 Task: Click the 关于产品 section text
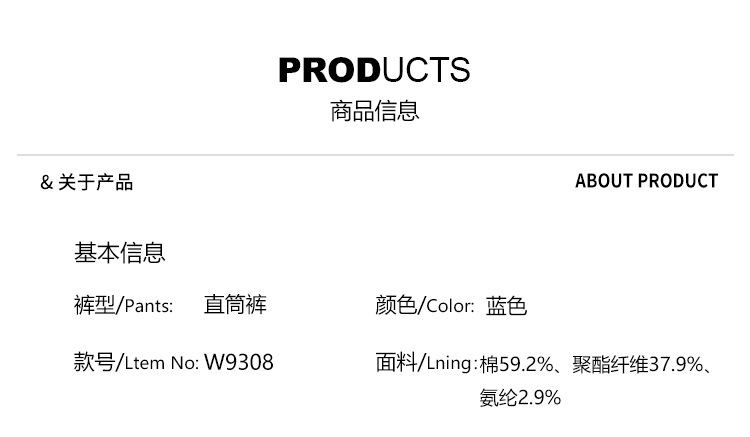tap(95, 182)
